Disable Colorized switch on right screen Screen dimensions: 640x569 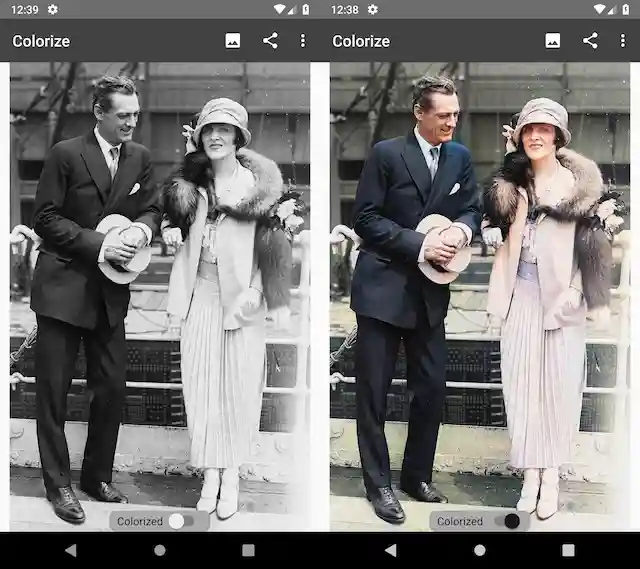tap(508, 521)
